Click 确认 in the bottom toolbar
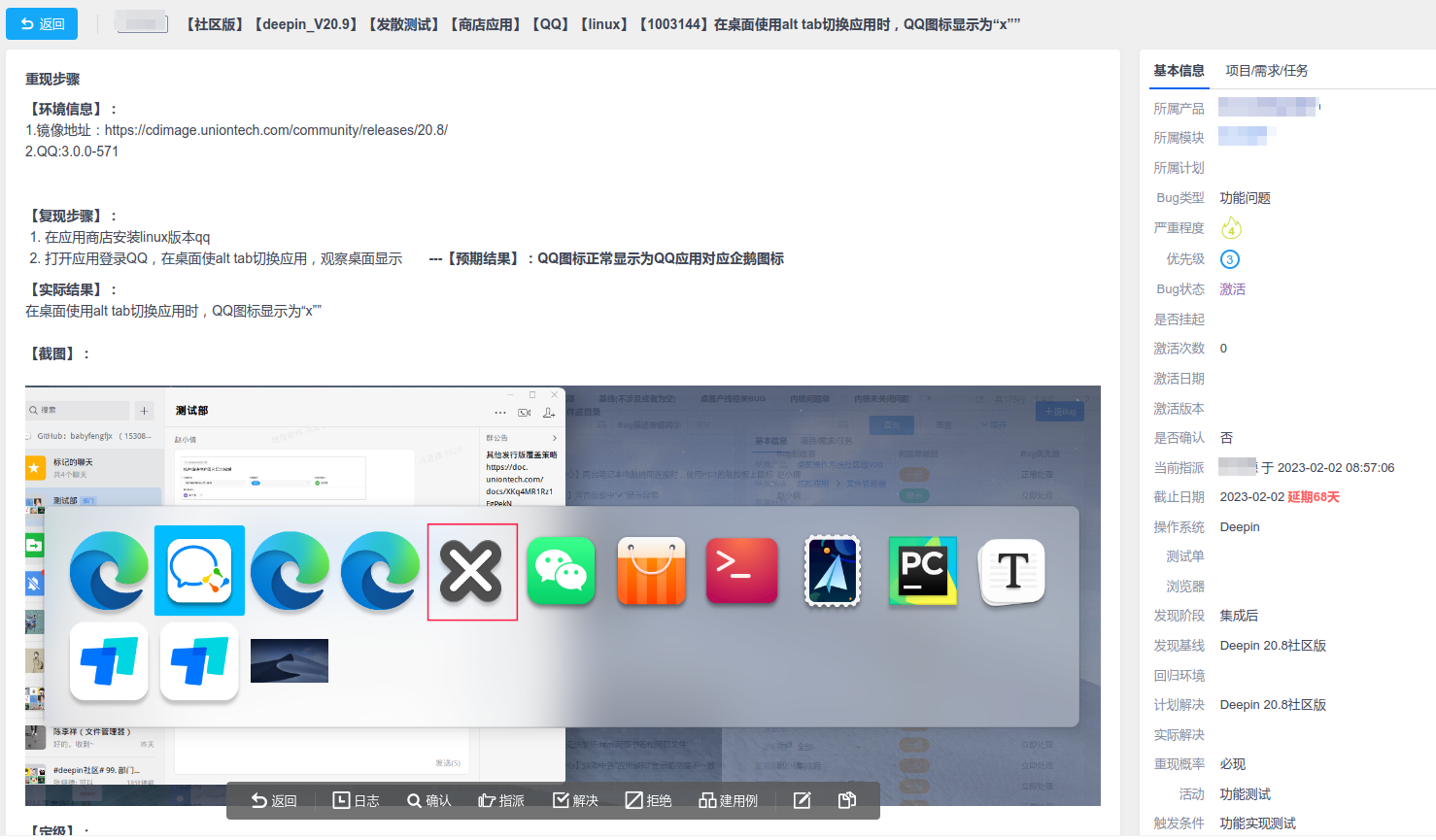 point(429,800)
